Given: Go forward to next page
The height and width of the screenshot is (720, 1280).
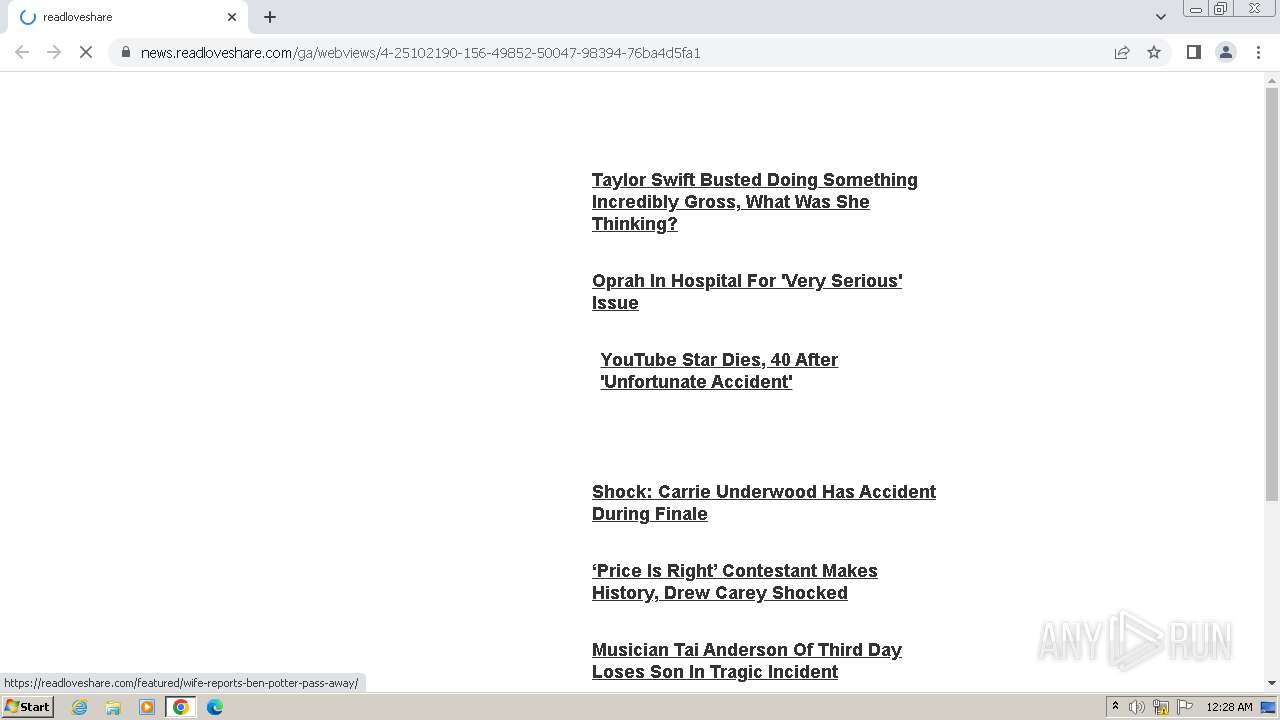Looking at the screenshot, I should pos(54,52).
